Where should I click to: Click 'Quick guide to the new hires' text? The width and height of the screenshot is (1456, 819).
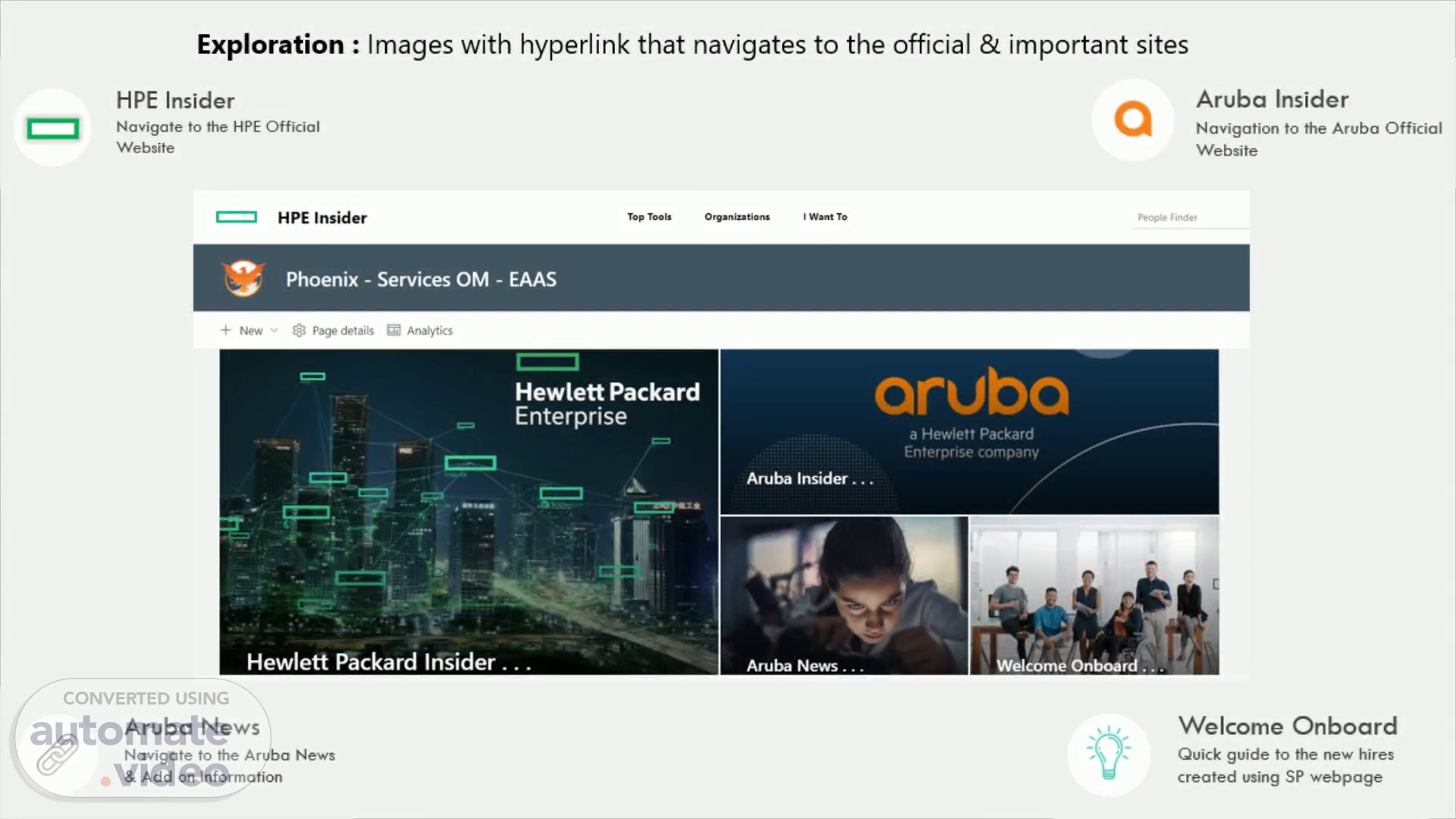(x=1286, y=755)
